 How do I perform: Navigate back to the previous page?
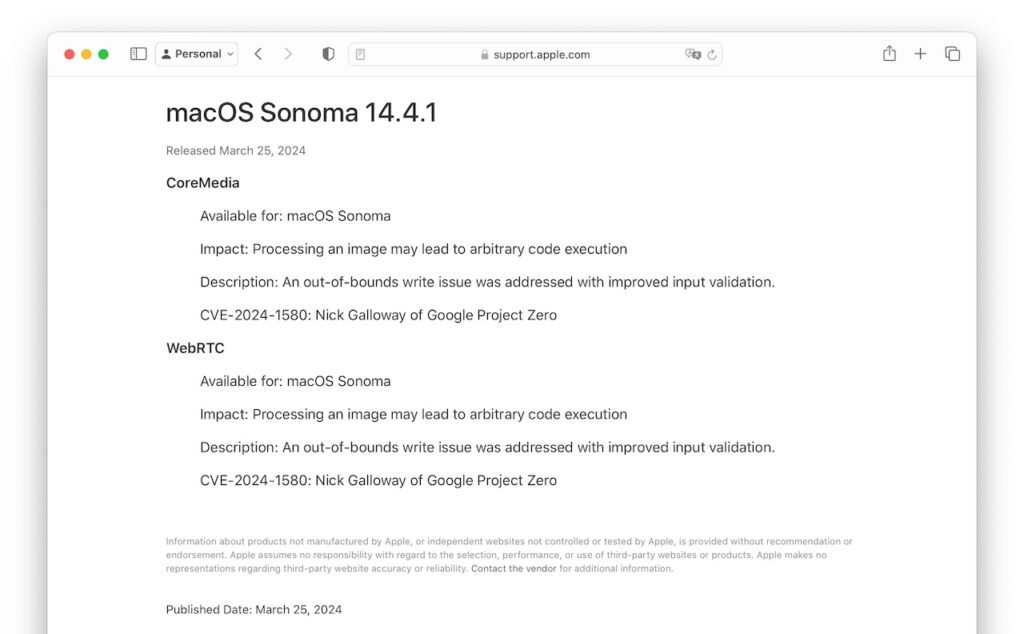point(258,53)
